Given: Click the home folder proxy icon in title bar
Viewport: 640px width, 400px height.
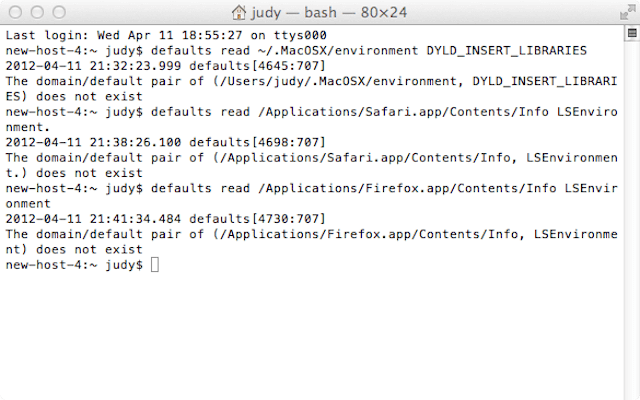Looking at the screenshot, I should pos(239,12).
